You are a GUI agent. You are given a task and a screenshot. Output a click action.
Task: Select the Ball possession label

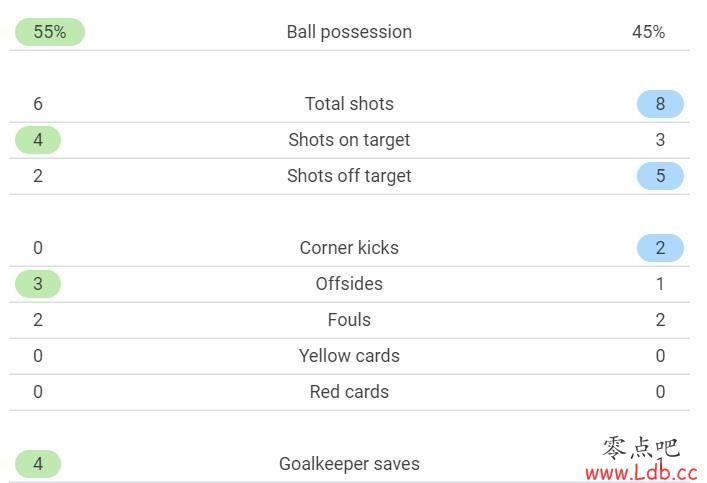pyautogui.click(x=349, y=32)
